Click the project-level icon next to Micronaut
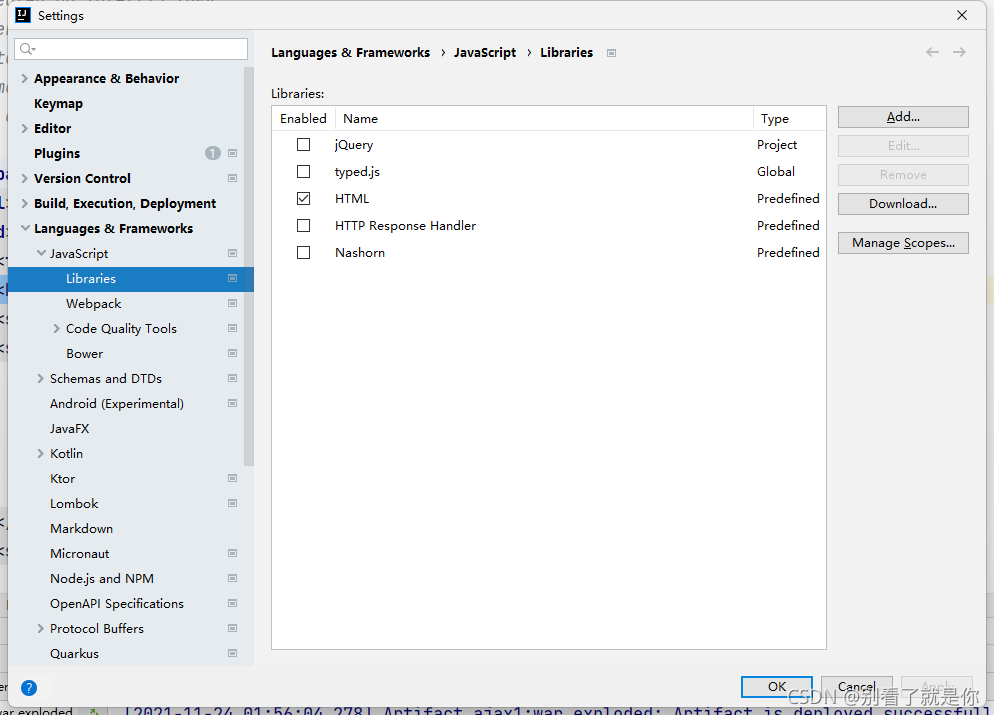The width and height of the screenshot is (994, 715). [232, 553]
